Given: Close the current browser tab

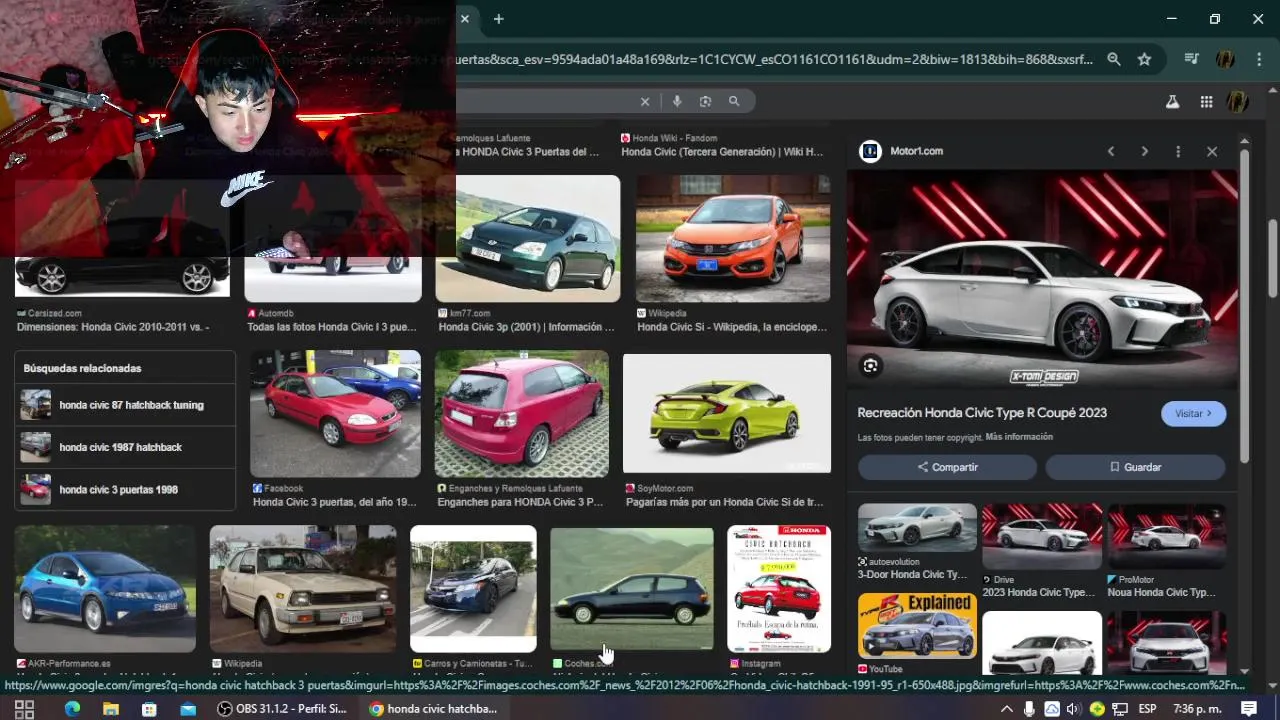Looking at the screenshot, I should click(464, 19).
